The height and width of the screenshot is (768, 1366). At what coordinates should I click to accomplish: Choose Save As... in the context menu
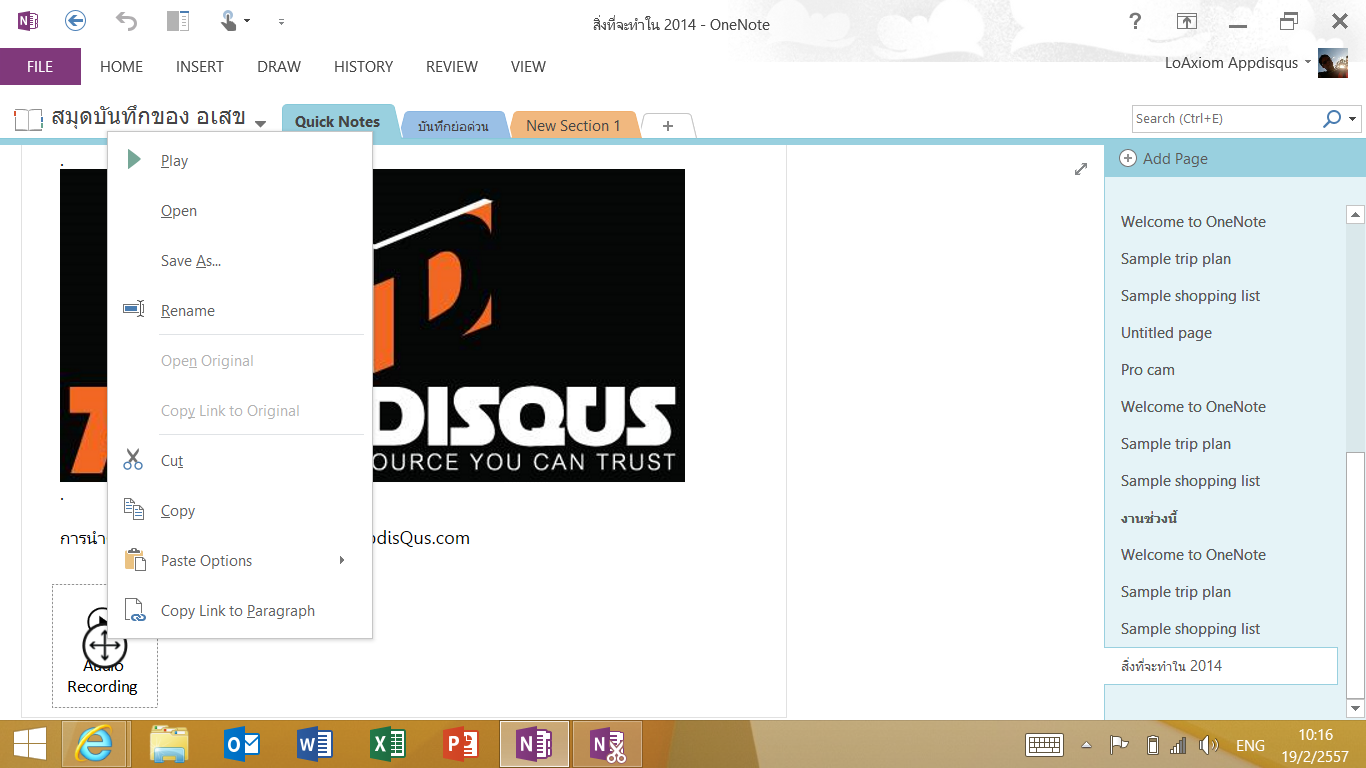point(240,260)
